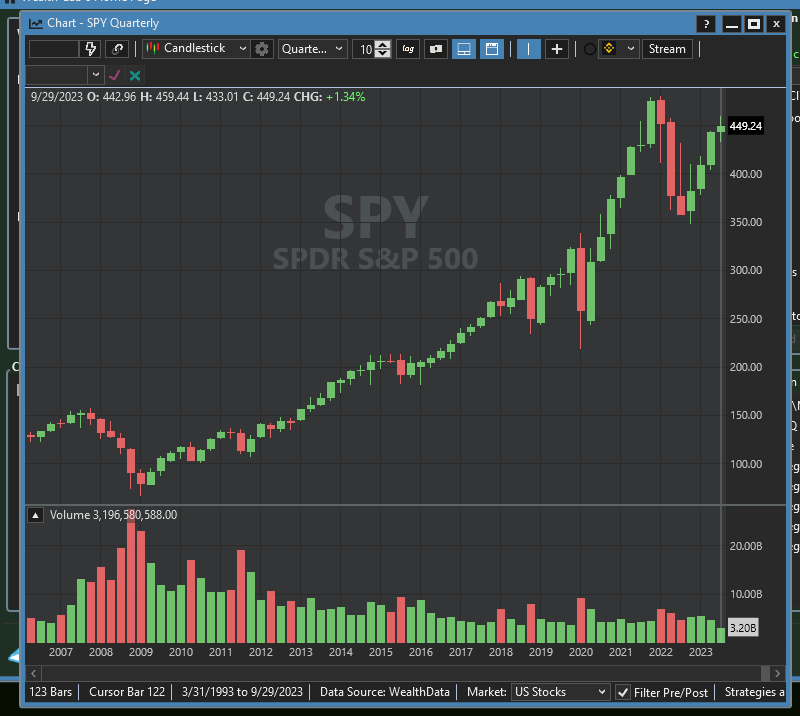Click the help question mark button

[706, 23]
